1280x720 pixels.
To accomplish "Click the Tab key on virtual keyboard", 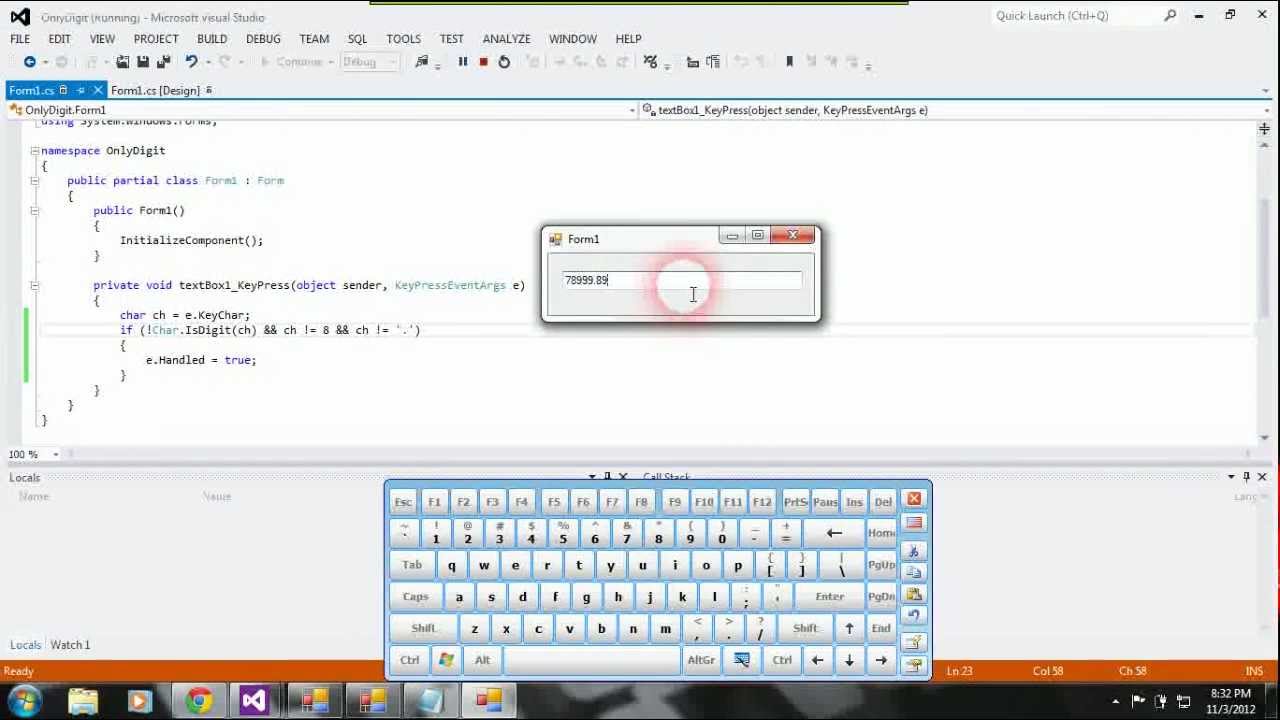I will coord(412,565).
